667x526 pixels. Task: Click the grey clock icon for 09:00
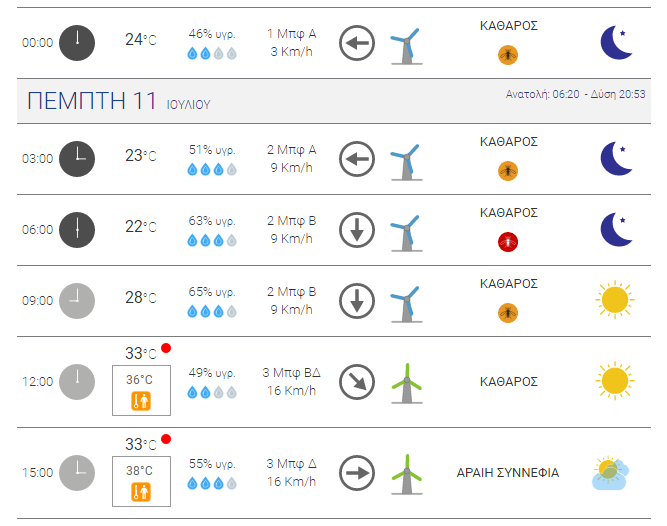point(77,301)
